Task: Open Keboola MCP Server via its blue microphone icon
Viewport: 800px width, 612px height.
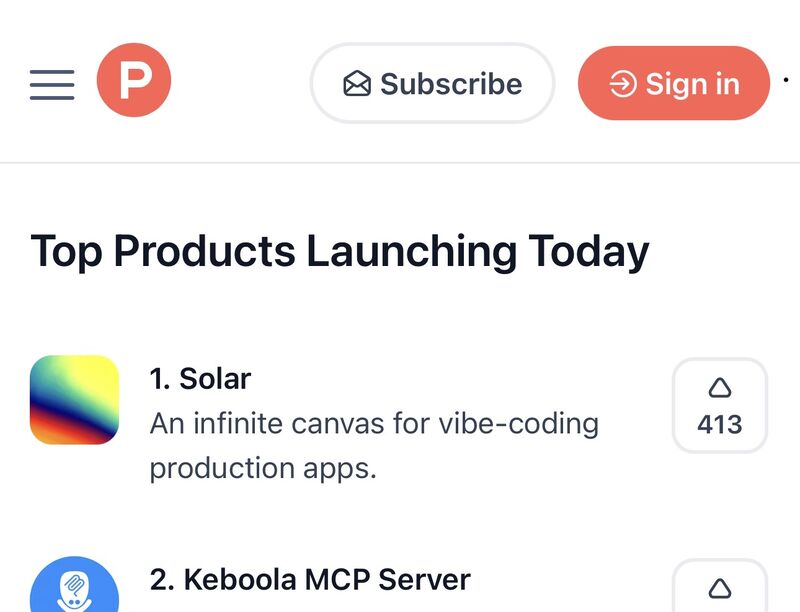Action: pos(74,584)
